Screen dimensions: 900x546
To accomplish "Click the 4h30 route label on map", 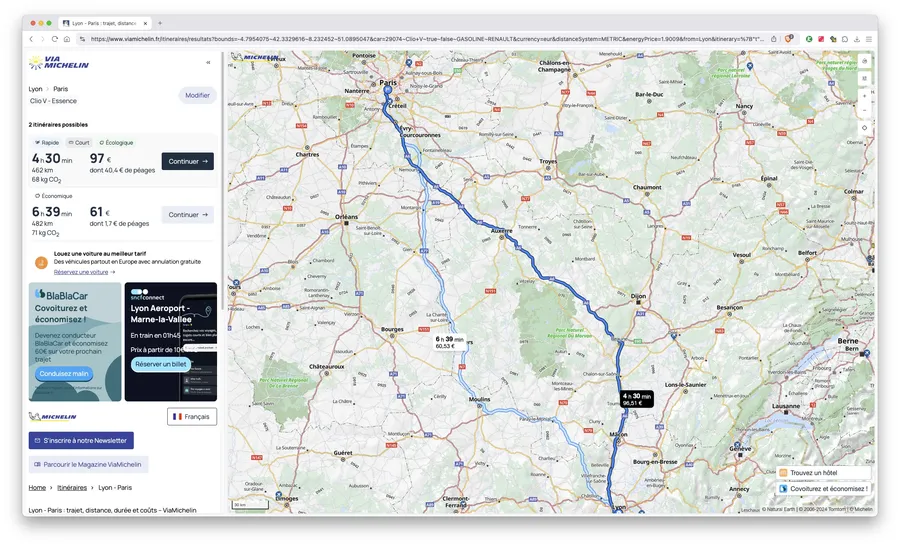I will coord(637,399).
